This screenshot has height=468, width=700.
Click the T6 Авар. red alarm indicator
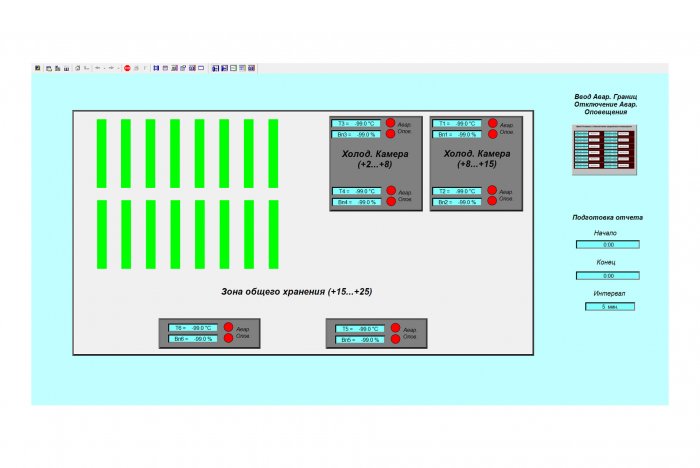[228, 327]
